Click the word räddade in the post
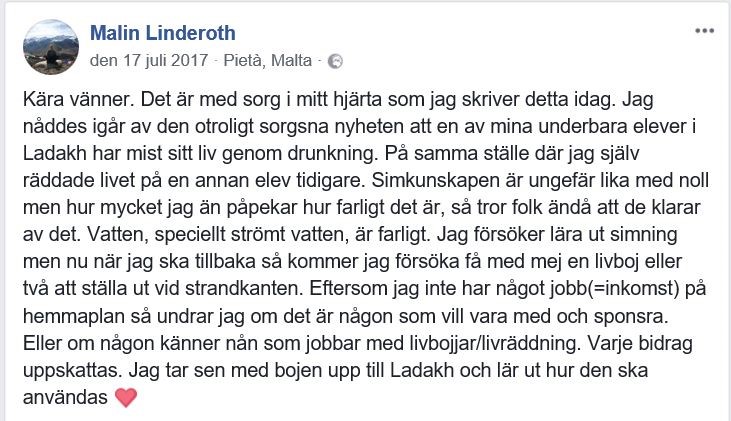731x421 pixels. tap(55, 180)
